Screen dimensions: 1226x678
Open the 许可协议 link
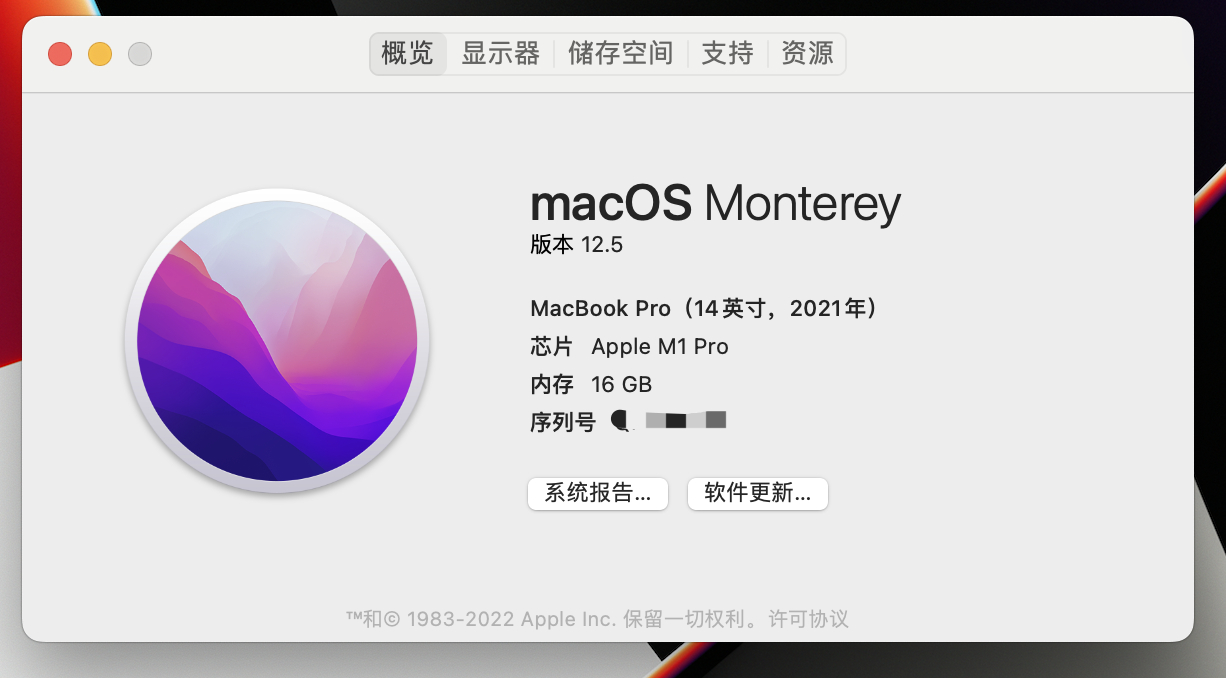click(808, 619)
